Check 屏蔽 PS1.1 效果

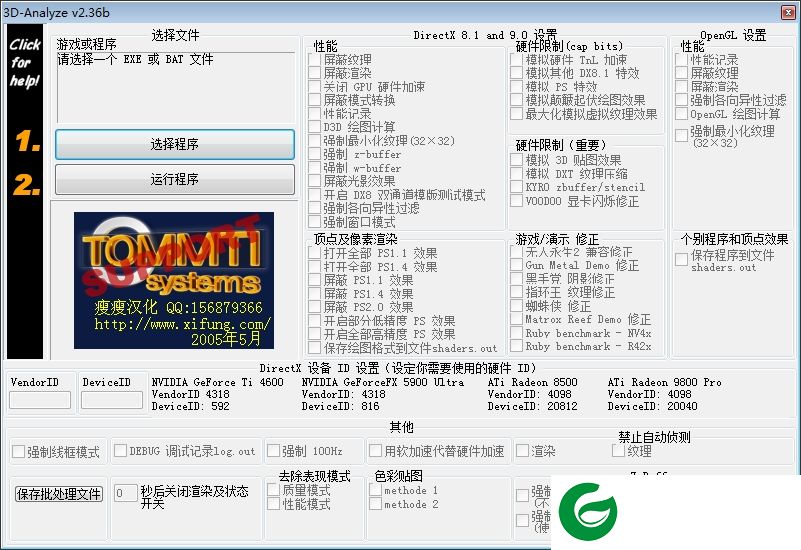(315, 280)
